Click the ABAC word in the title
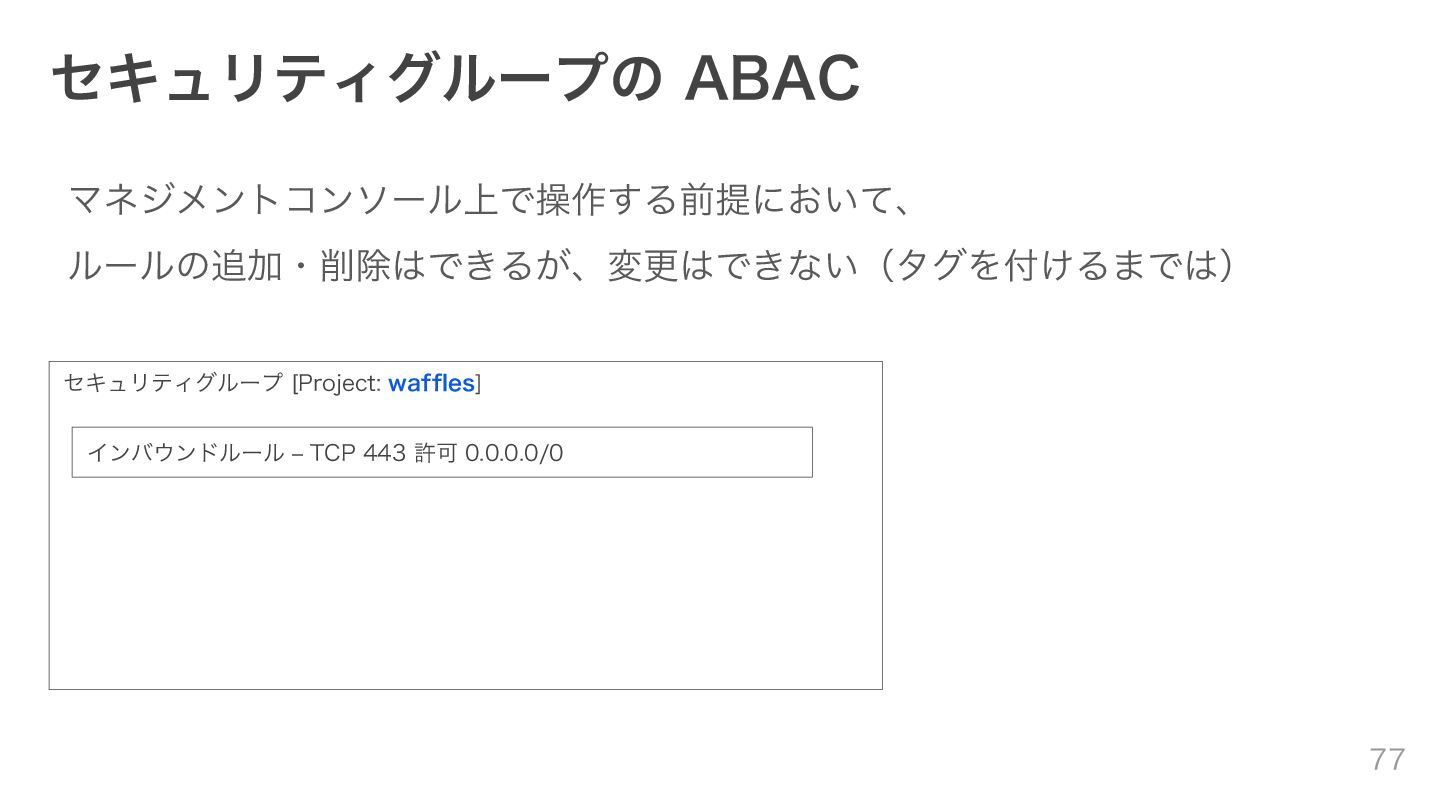This screenshot has height=810, width=1440. (772, 79)
